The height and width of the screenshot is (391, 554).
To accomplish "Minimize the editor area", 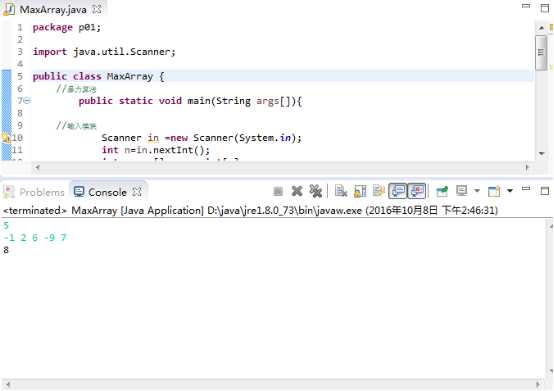I will pyautogui.click(x=526, y=6).
